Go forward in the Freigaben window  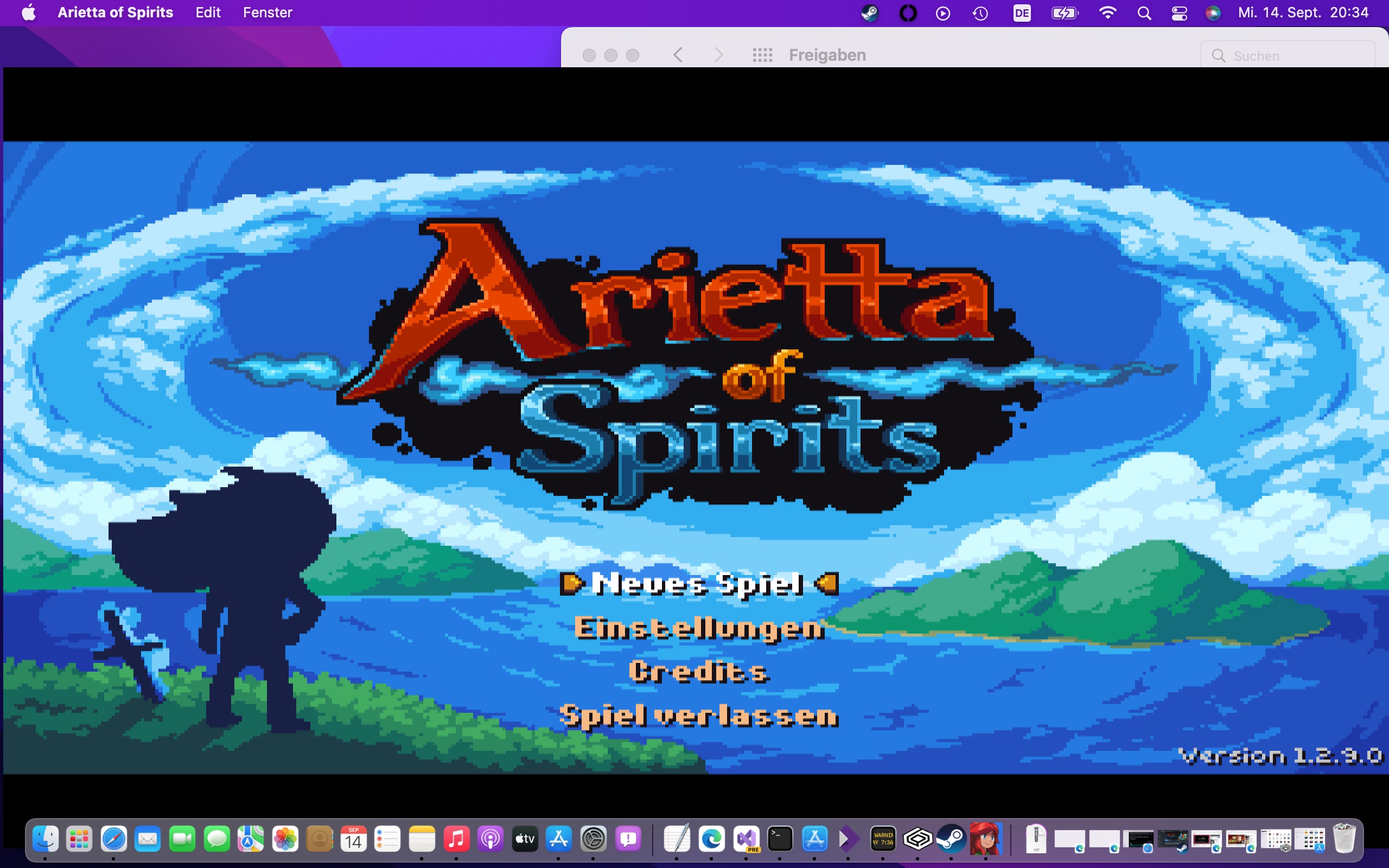(718, 55)
